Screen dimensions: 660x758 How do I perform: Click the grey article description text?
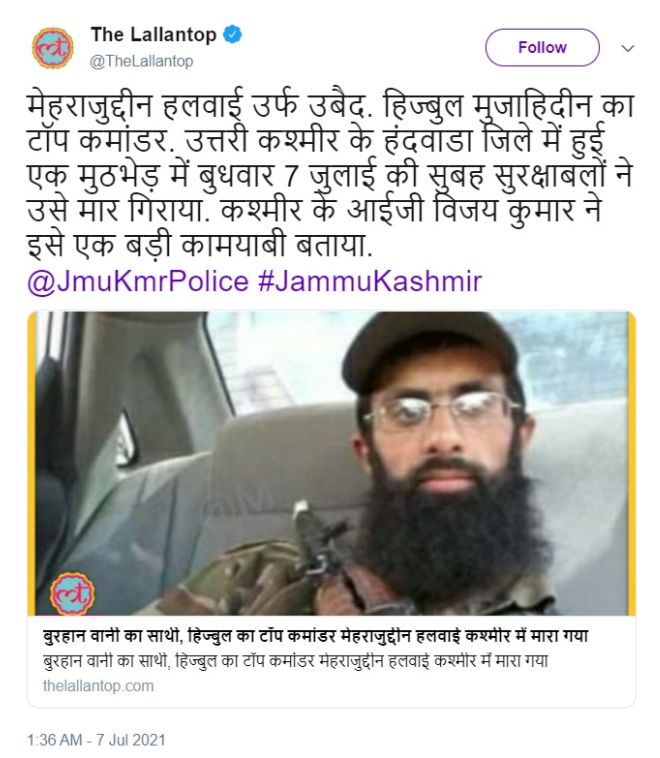[x=295, y=660]
